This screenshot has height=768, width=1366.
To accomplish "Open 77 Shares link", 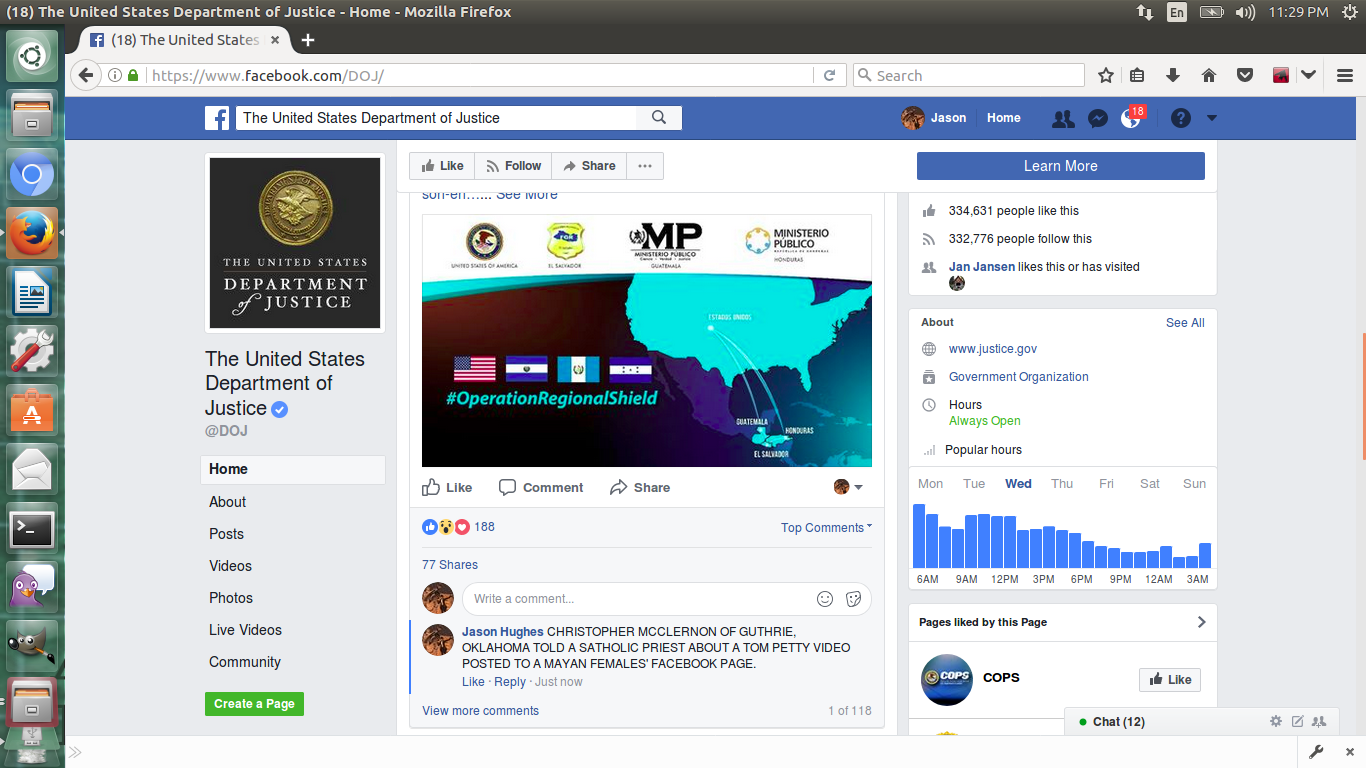I will coord(450,565).
